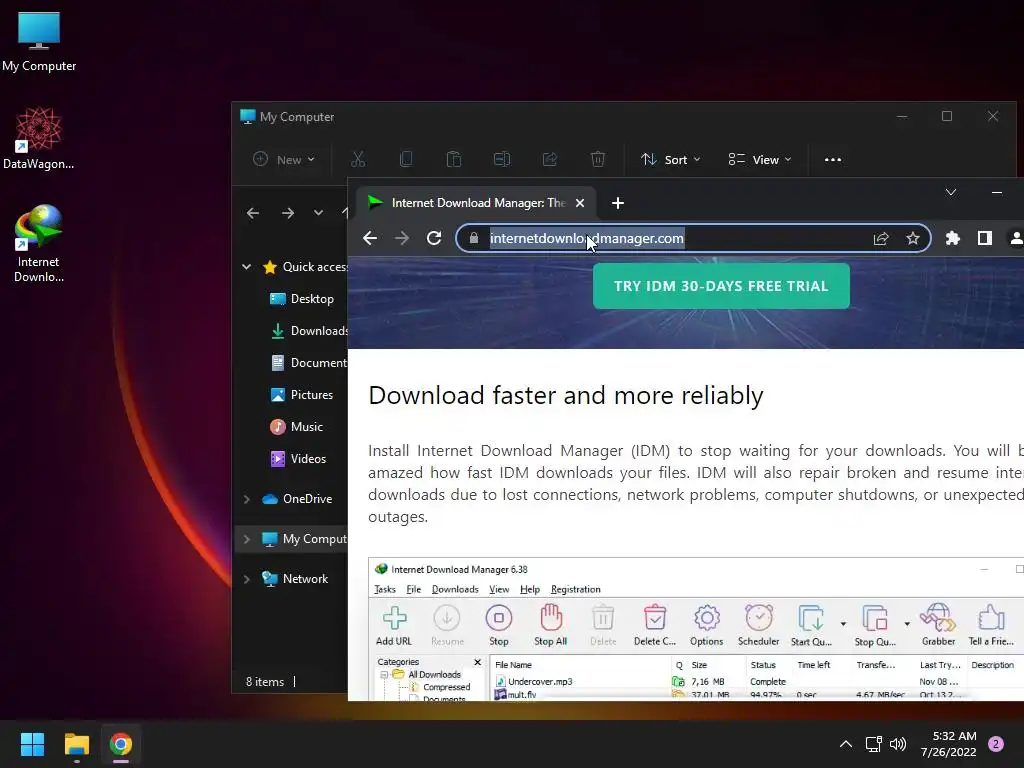1024x768 pixels.
Task: Click the share this page icon
Action: coord(881,238)
